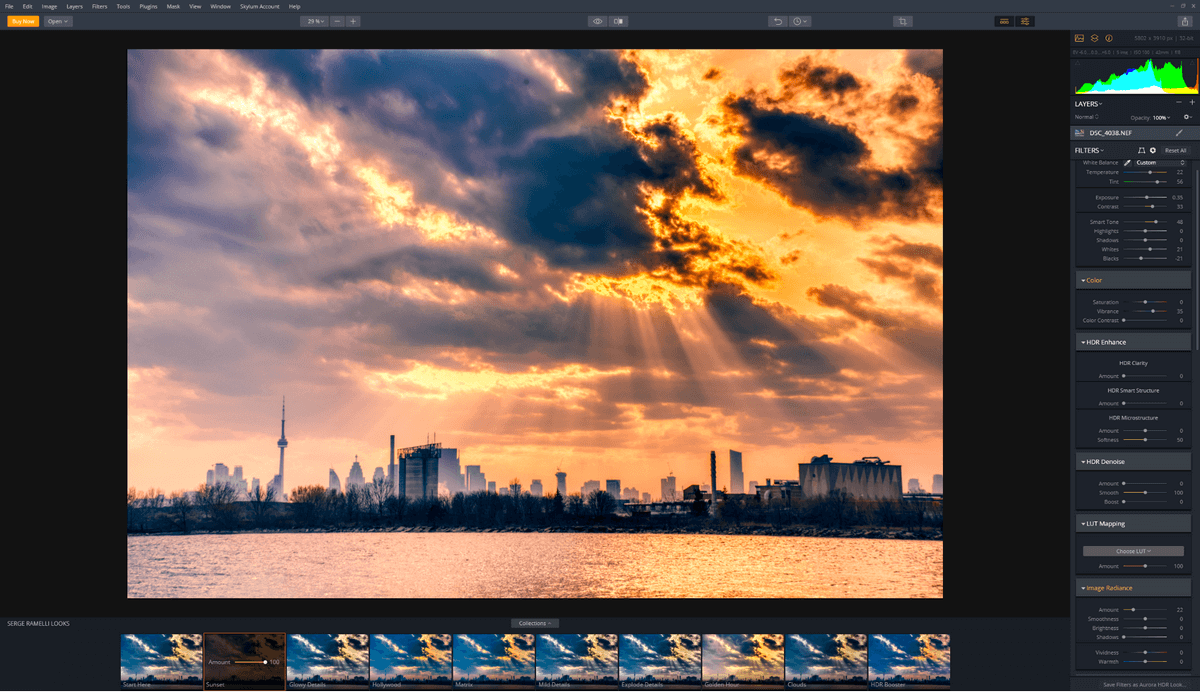Apply the Clouds look thumbnail
Viewport: 1200px width, 692px height.
[x=826, y=660]
